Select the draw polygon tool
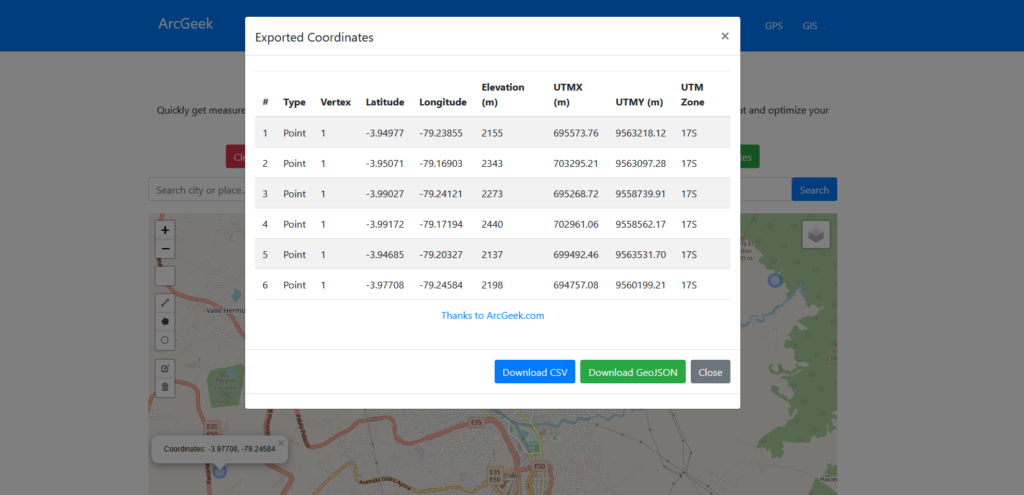Screen dimensions: 1024x495 pos(165,321)
